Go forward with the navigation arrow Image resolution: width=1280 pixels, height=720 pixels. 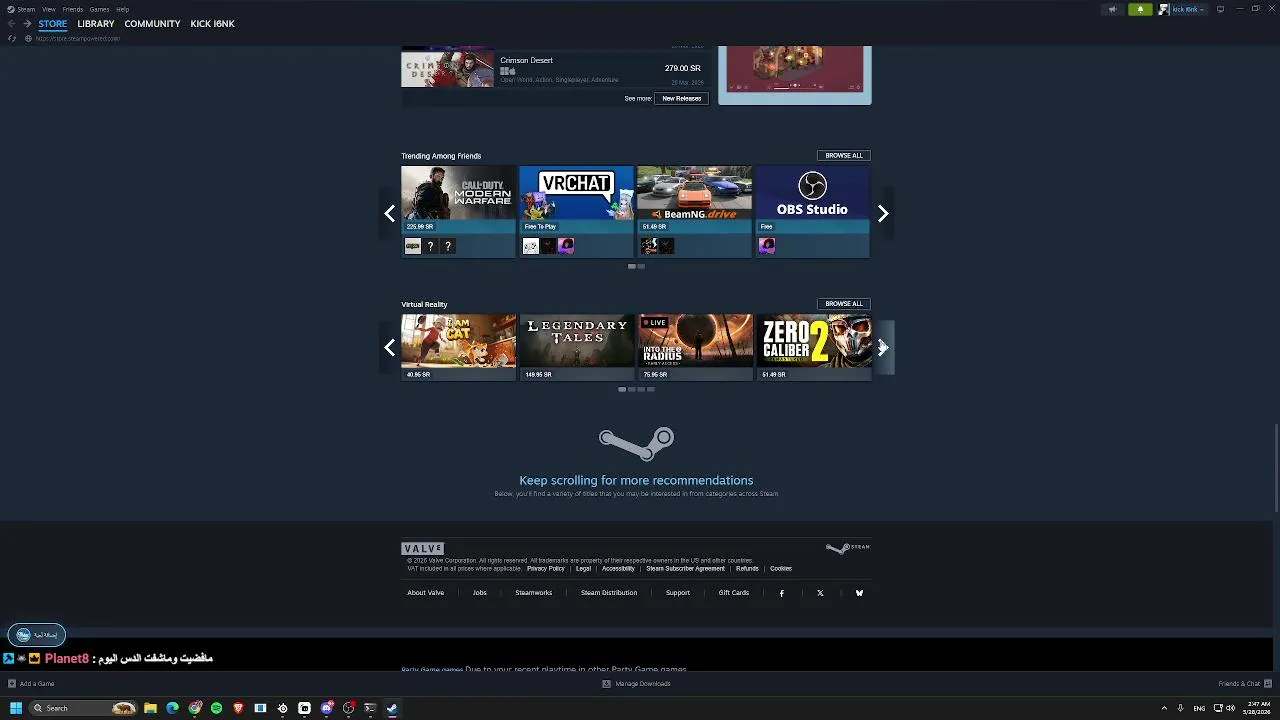coord(27,23)
